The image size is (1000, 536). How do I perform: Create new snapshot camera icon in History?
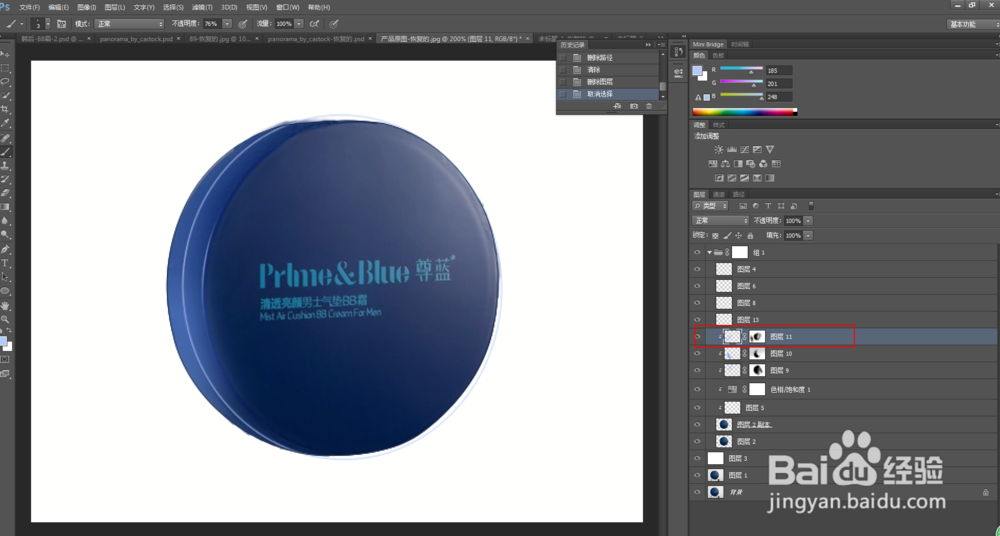[634, 106]
